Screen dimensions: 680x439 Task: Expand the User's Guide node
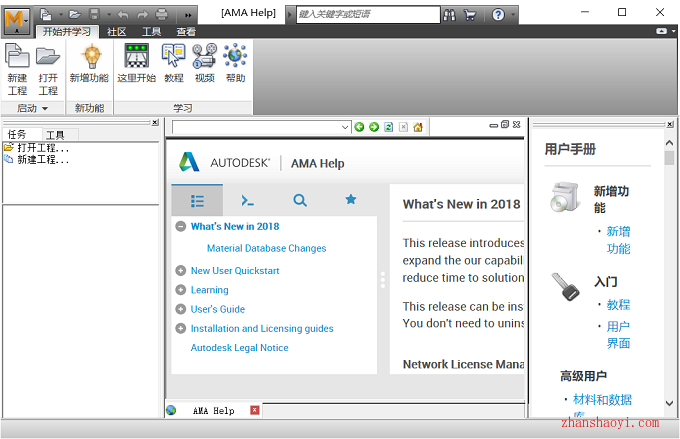180,309
